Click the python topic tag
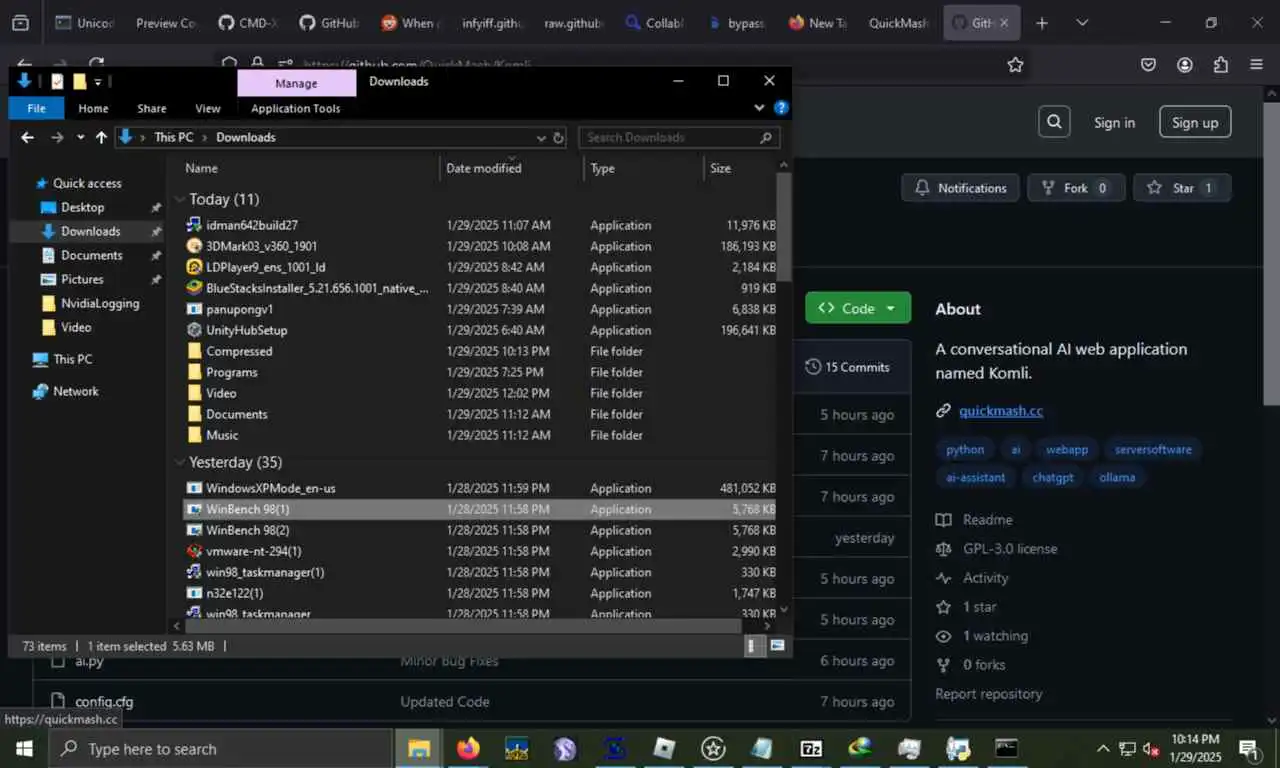The image size is (1280, 768). click(x=965, y=450)
